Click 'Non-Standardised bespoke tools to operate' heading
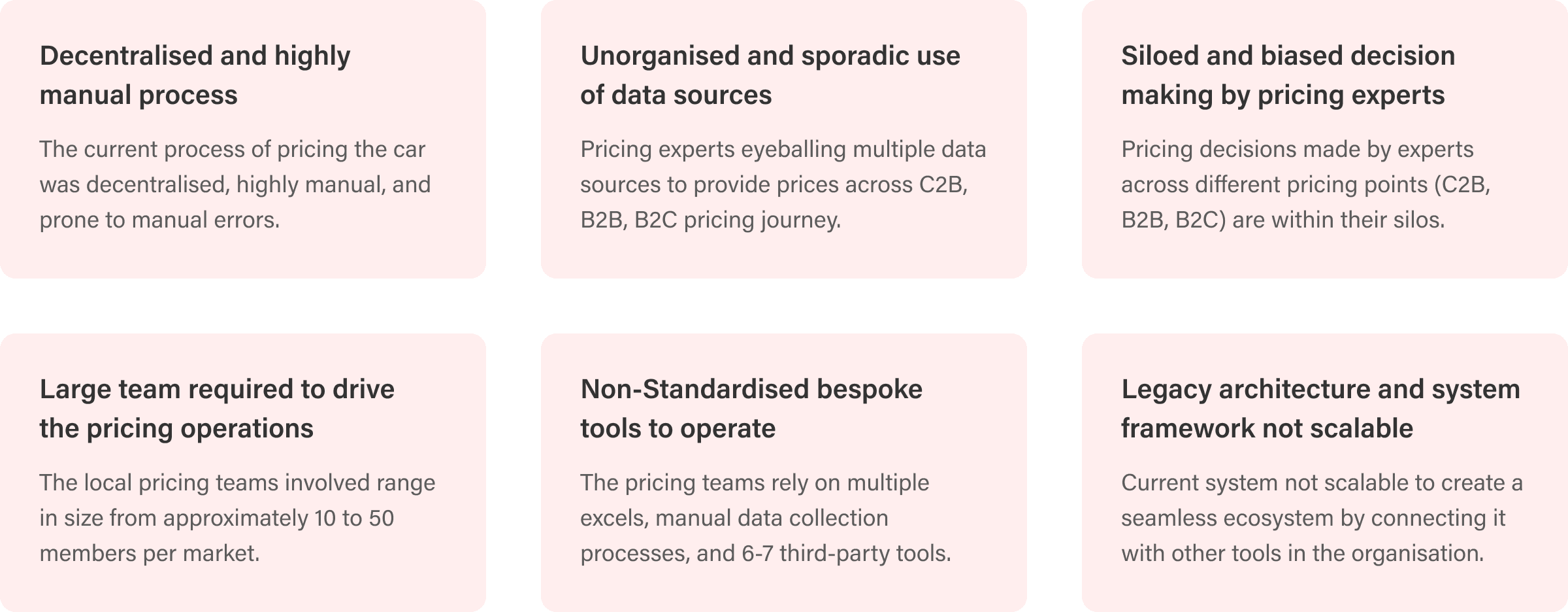Viewport: 1568px width, 612px height. point(751,409)
